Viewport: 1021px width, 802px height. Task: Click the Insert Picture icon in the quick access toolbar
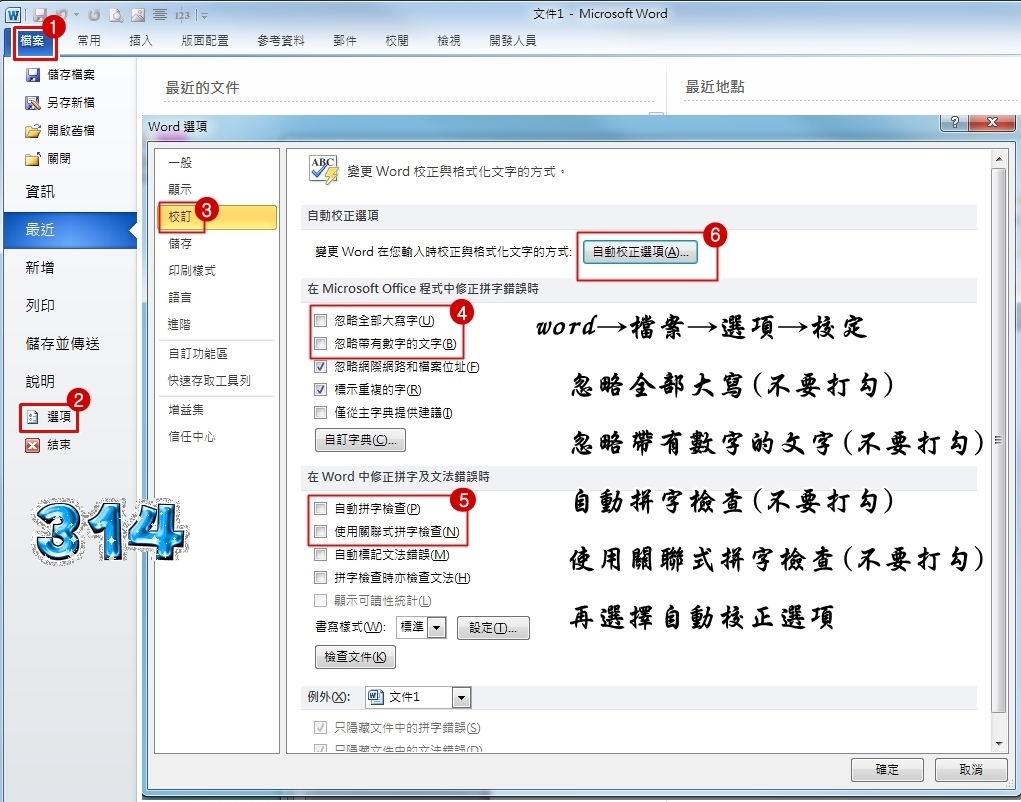(x=137, y=14)
